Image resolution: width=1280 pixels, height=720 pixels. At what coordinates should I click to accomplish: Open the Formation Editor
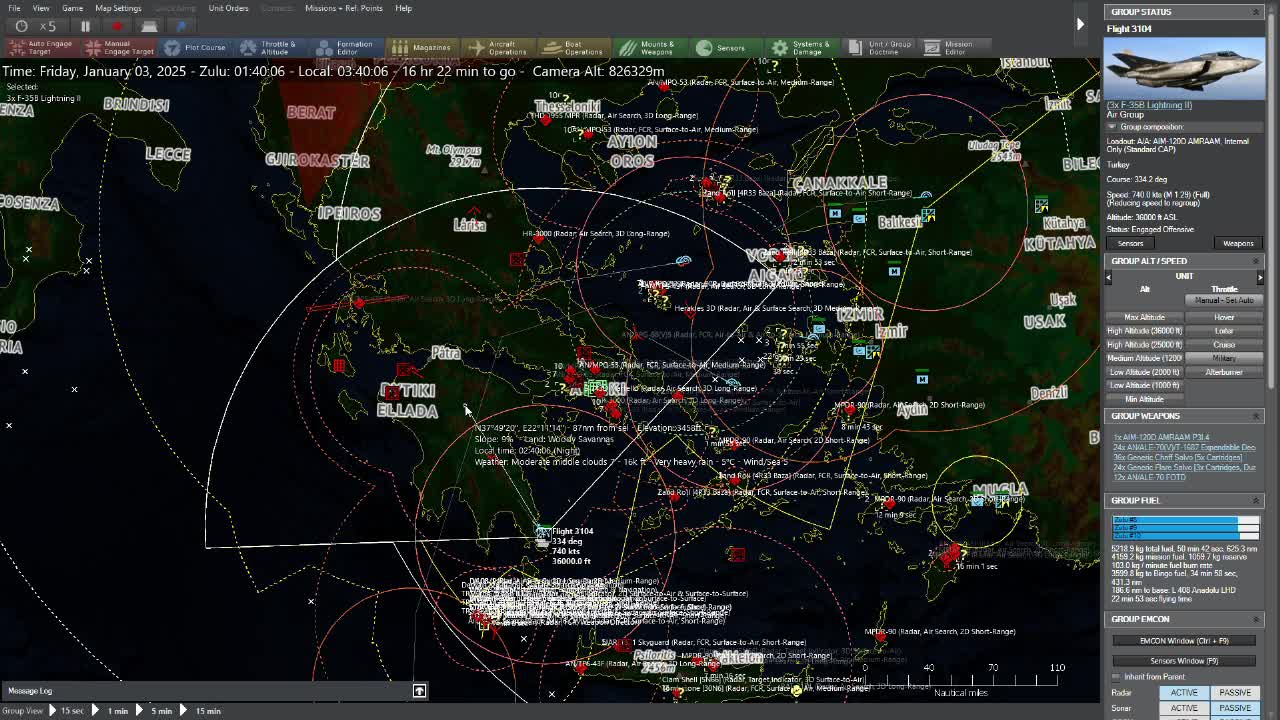[344, 47]
